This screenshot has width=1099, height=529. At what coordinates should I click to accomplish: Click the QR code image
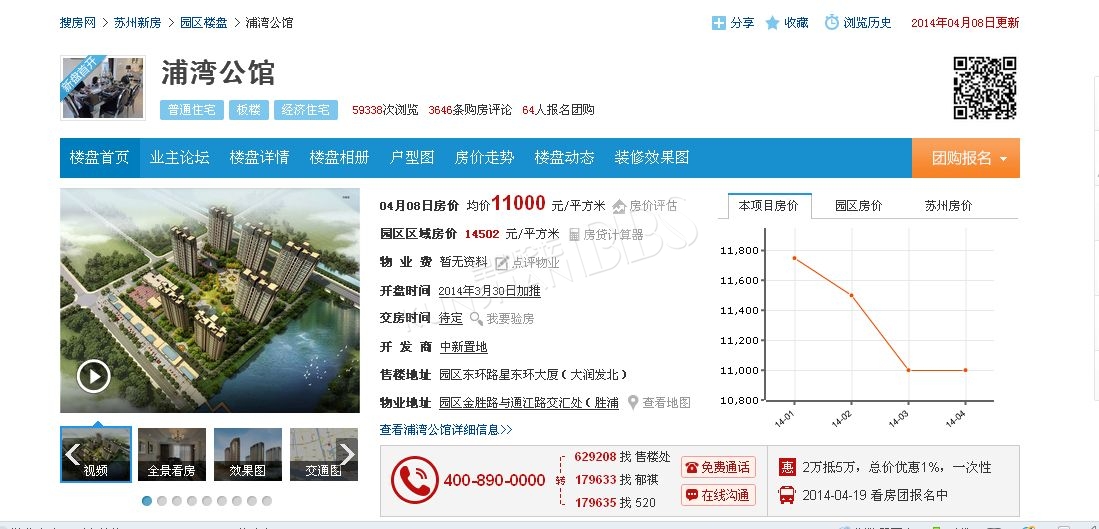(x=985, y=88)
